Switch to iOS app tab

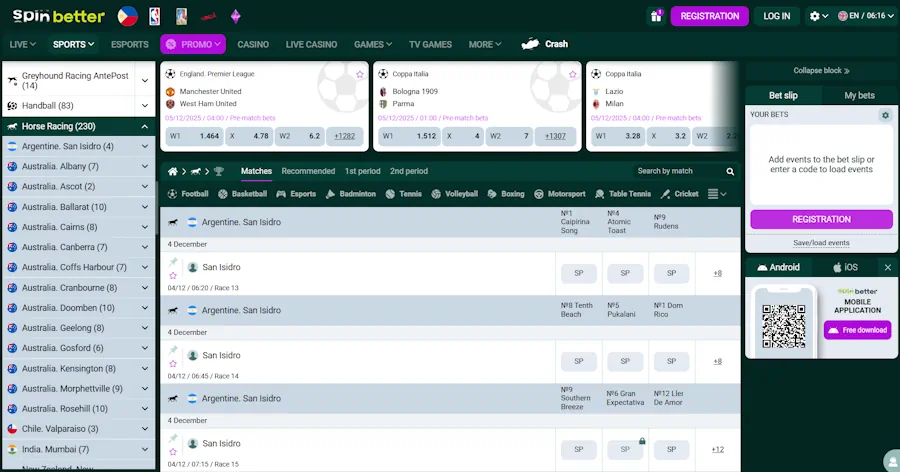pos(845,268)
